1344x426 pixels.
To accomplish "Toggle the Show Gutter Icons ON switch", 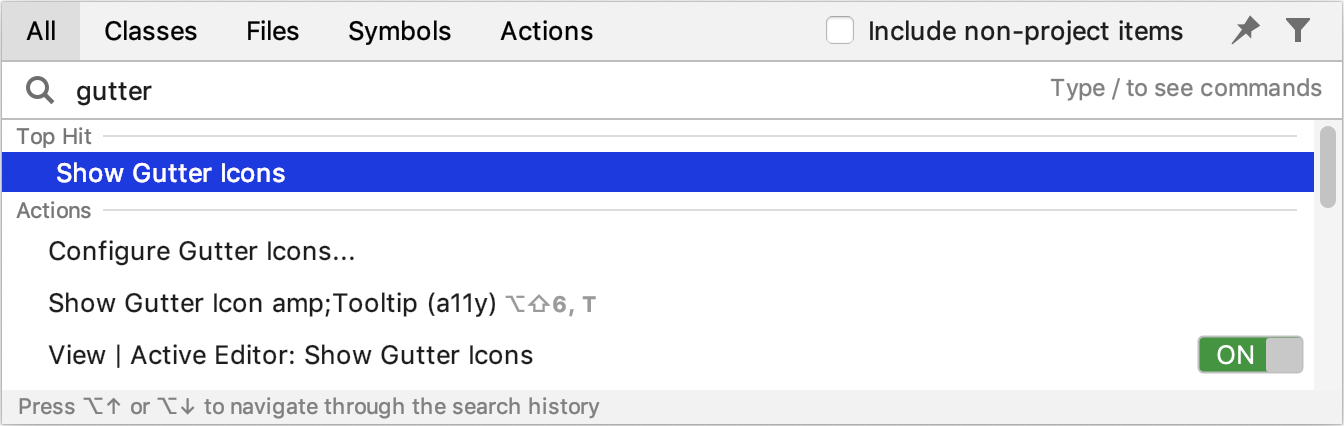I will 1250,355.
